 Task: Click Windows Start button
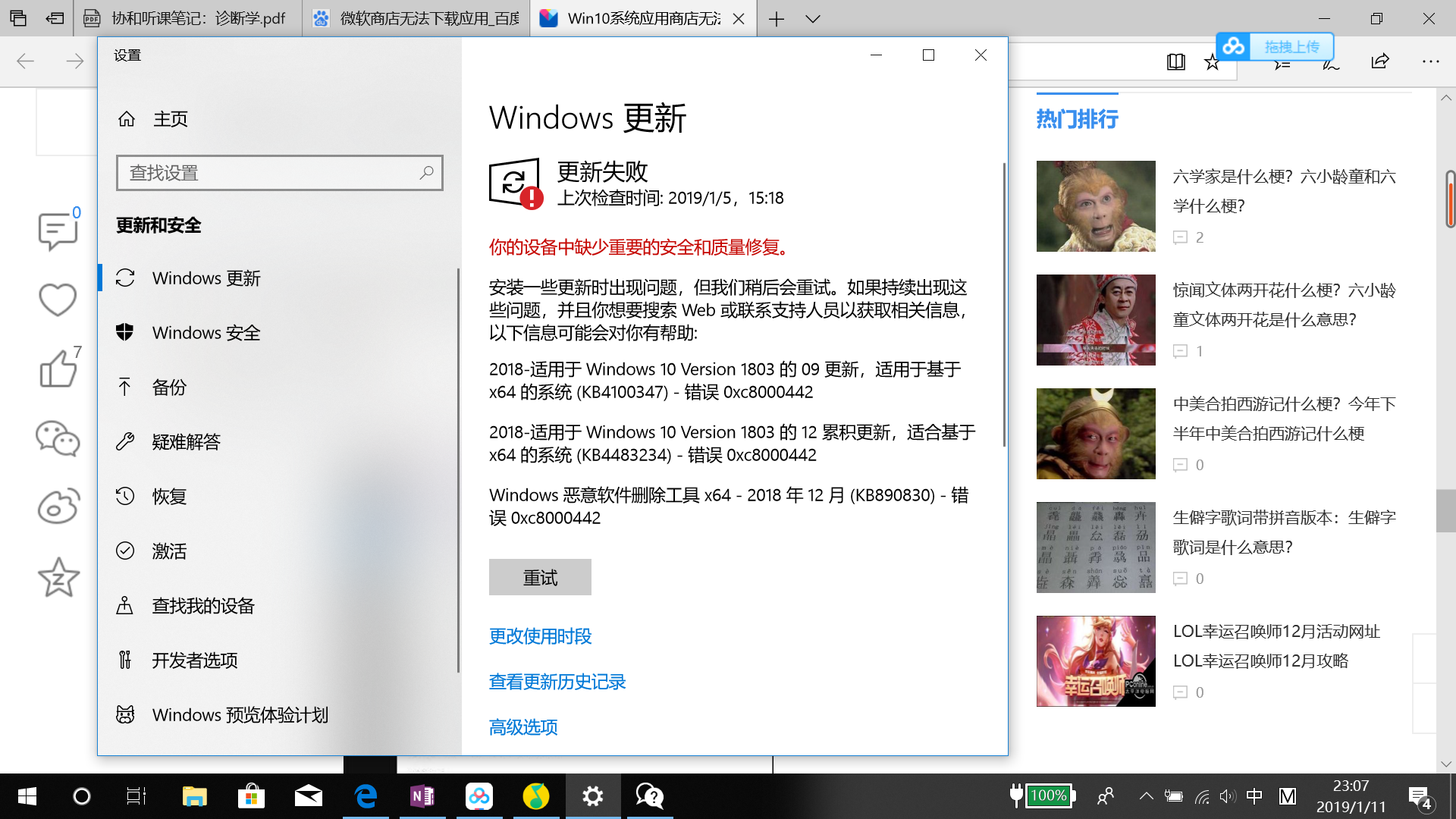(x=27, y=796)
